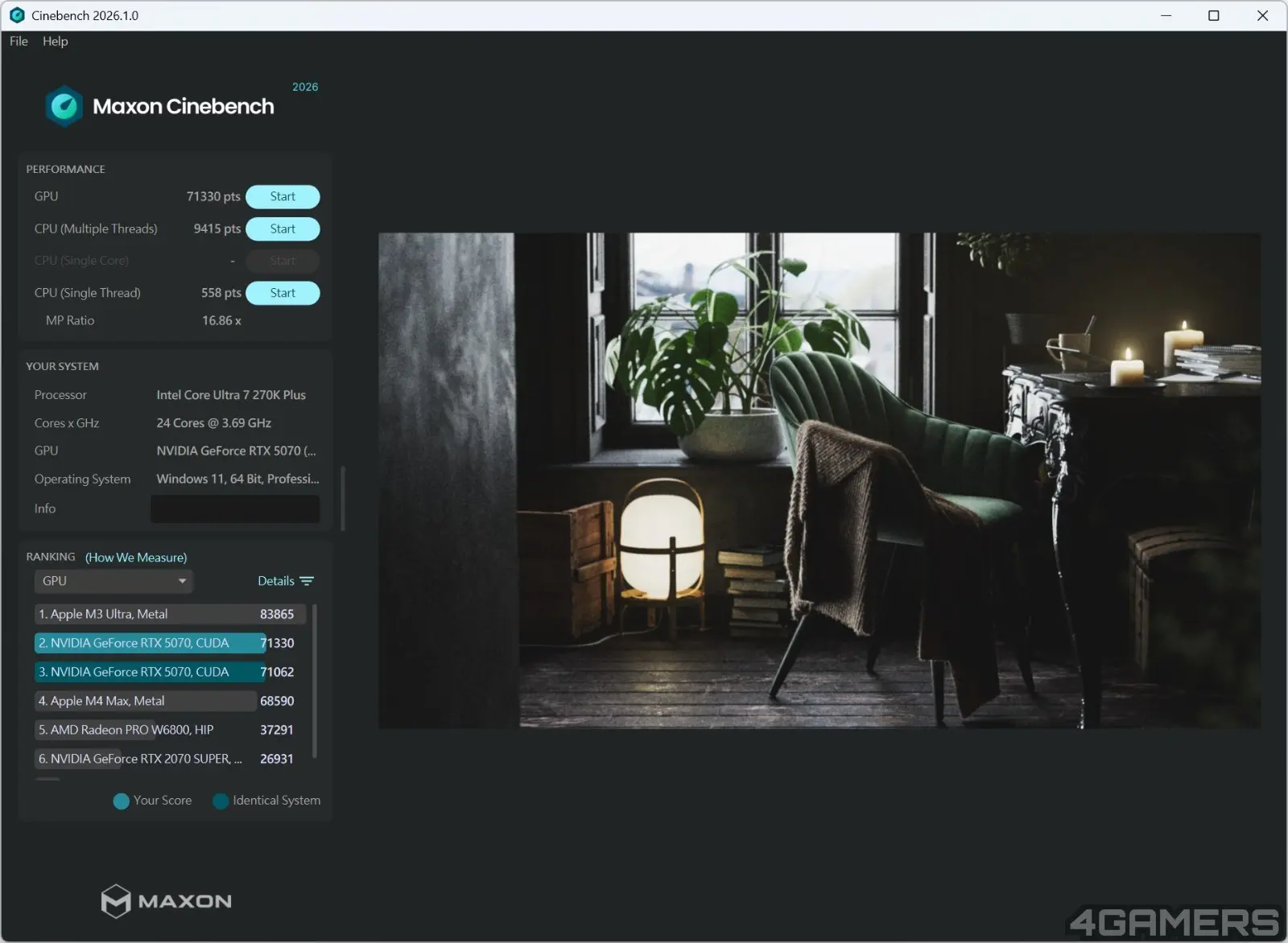This screenshot has height=943, width=1288.
Task: Click the MP Ratio value 16.86 x
Action: click(x=221, y=320)
